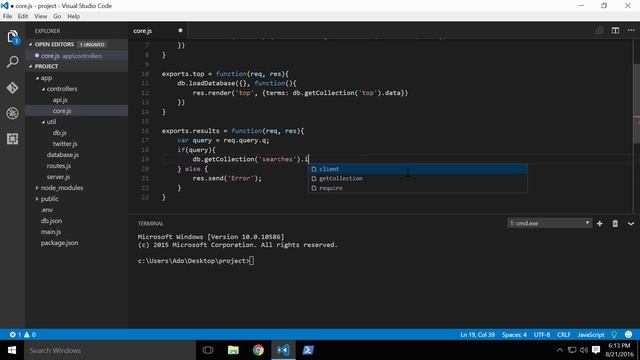Open the Help menu
Screen dimensions: 640x360
pos(73,16)
